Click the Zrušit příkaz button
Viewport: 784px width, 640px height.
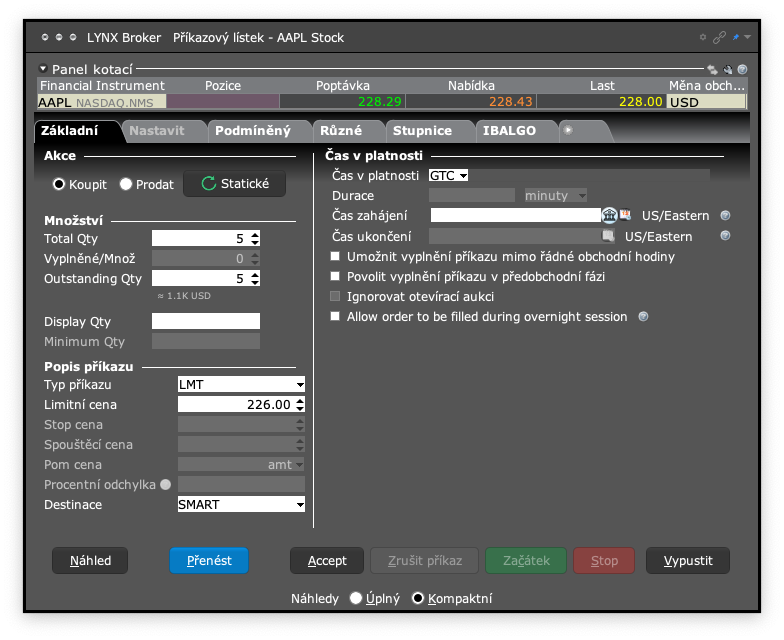coord(424,560)
